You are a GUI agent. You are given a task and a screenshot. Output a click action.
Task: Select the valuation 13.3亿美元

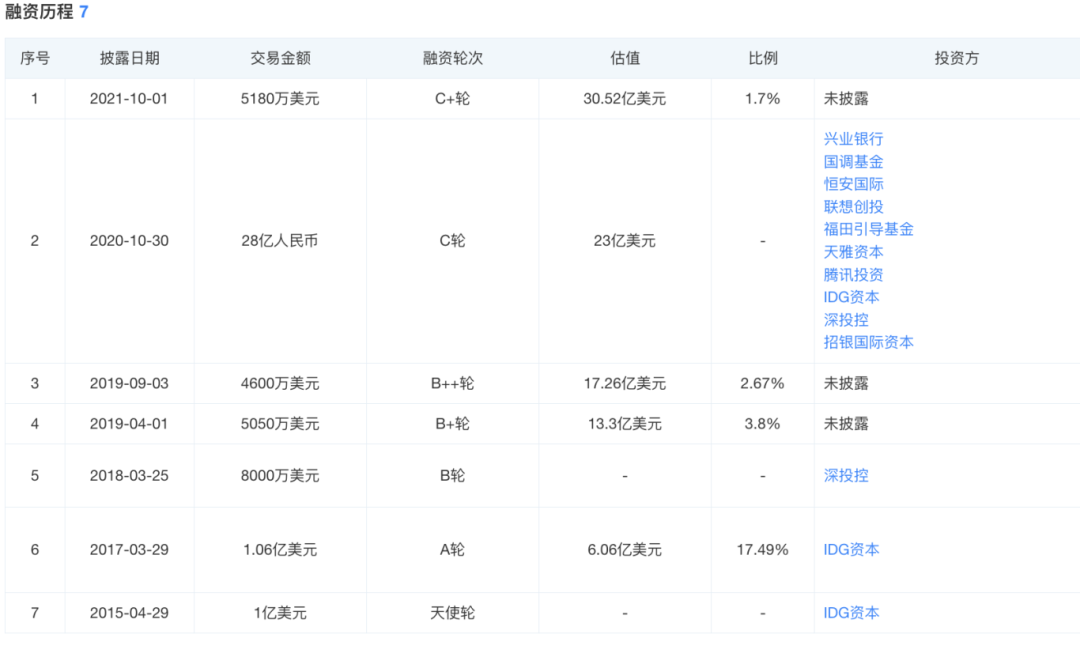[x=625, y=424]
